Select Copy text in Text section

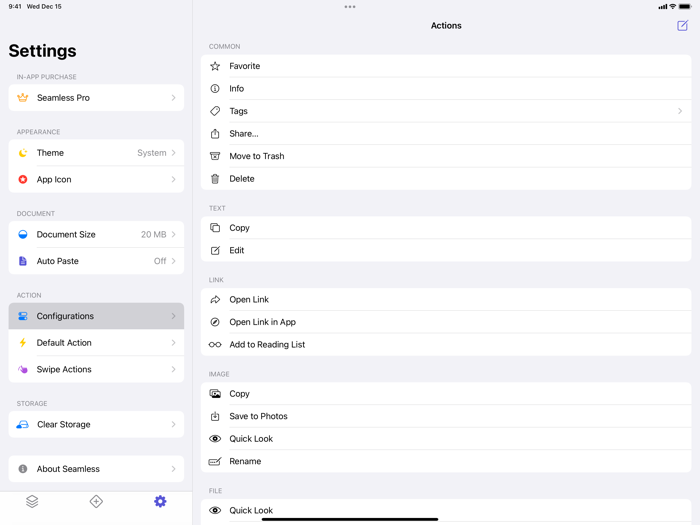[x=239, y=228]
